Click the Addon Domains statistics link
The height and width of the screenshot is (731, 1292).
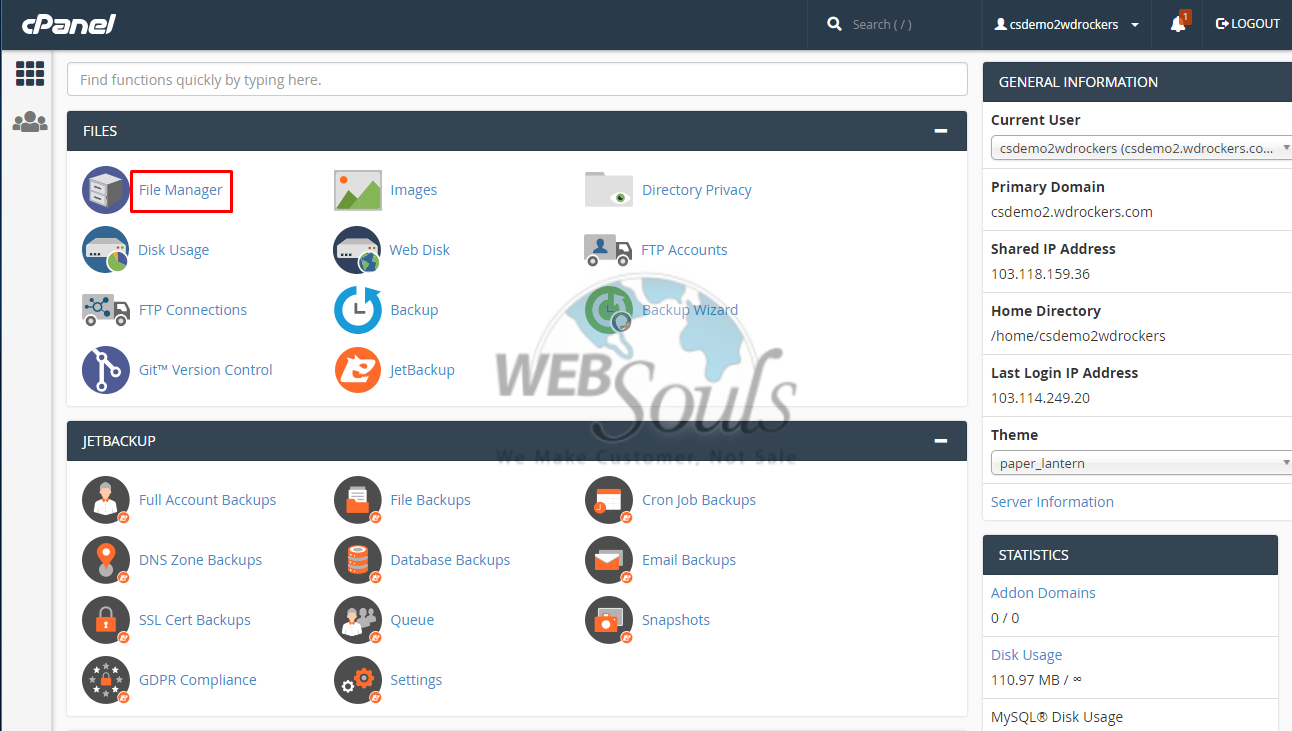coord(1043,593)
